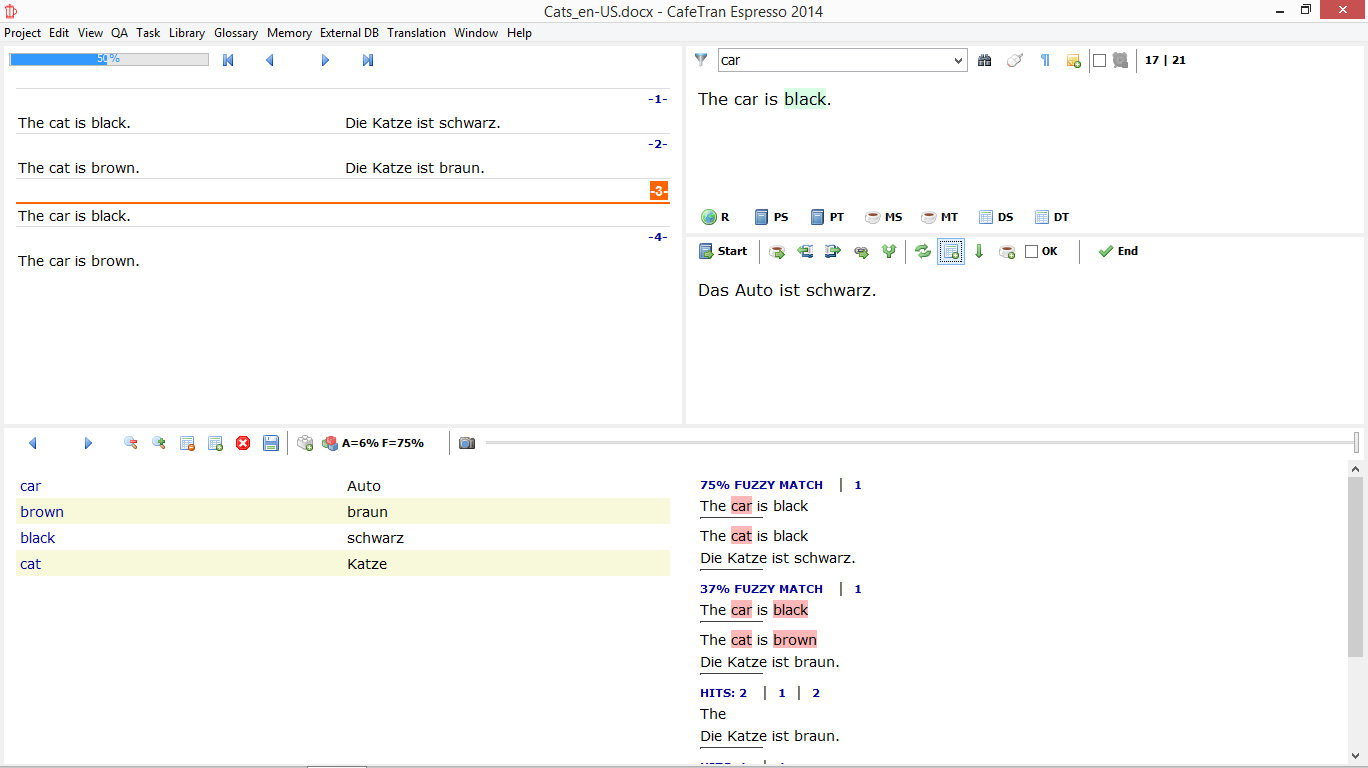Open the Glossary menu

236,33
